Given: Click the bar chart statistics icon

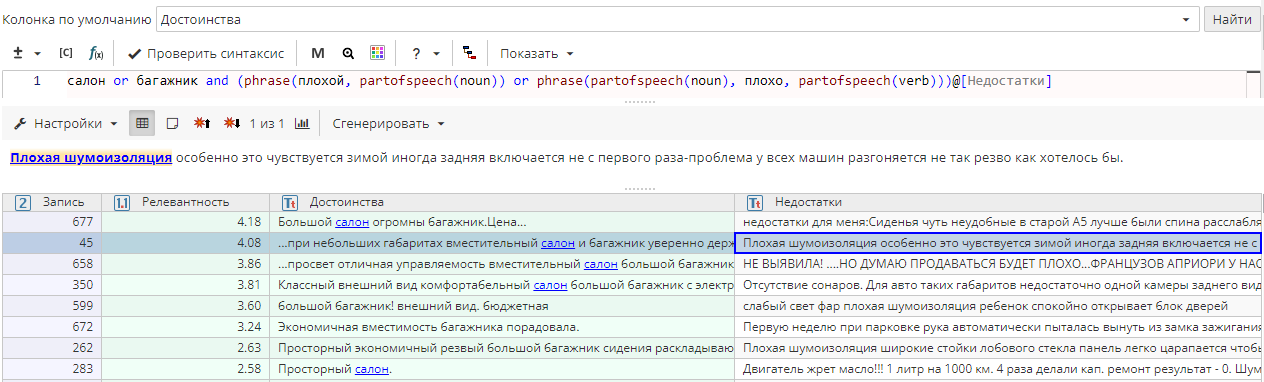Looking at the screenshot, I should tap(303, 124).
